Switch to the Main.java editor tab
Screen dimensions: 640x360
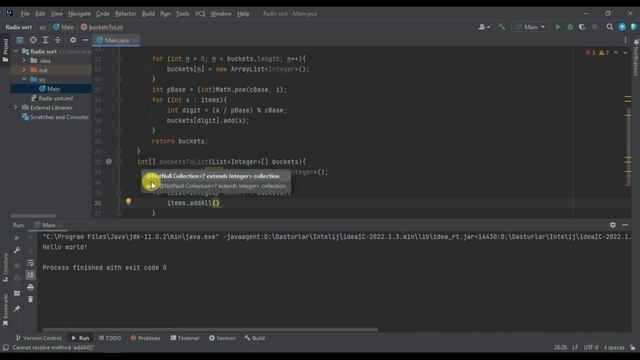[x=116, y=40]
